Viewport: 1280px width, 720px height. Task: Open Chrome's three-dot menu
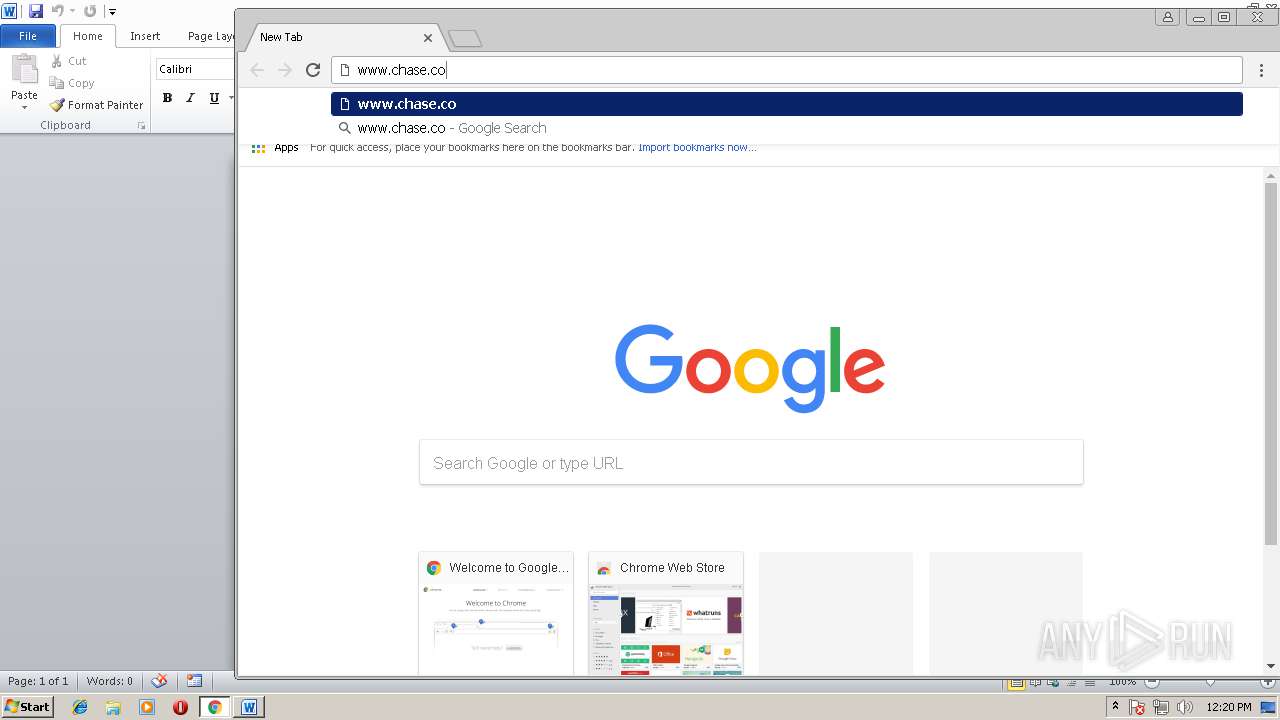[1262, 70]
